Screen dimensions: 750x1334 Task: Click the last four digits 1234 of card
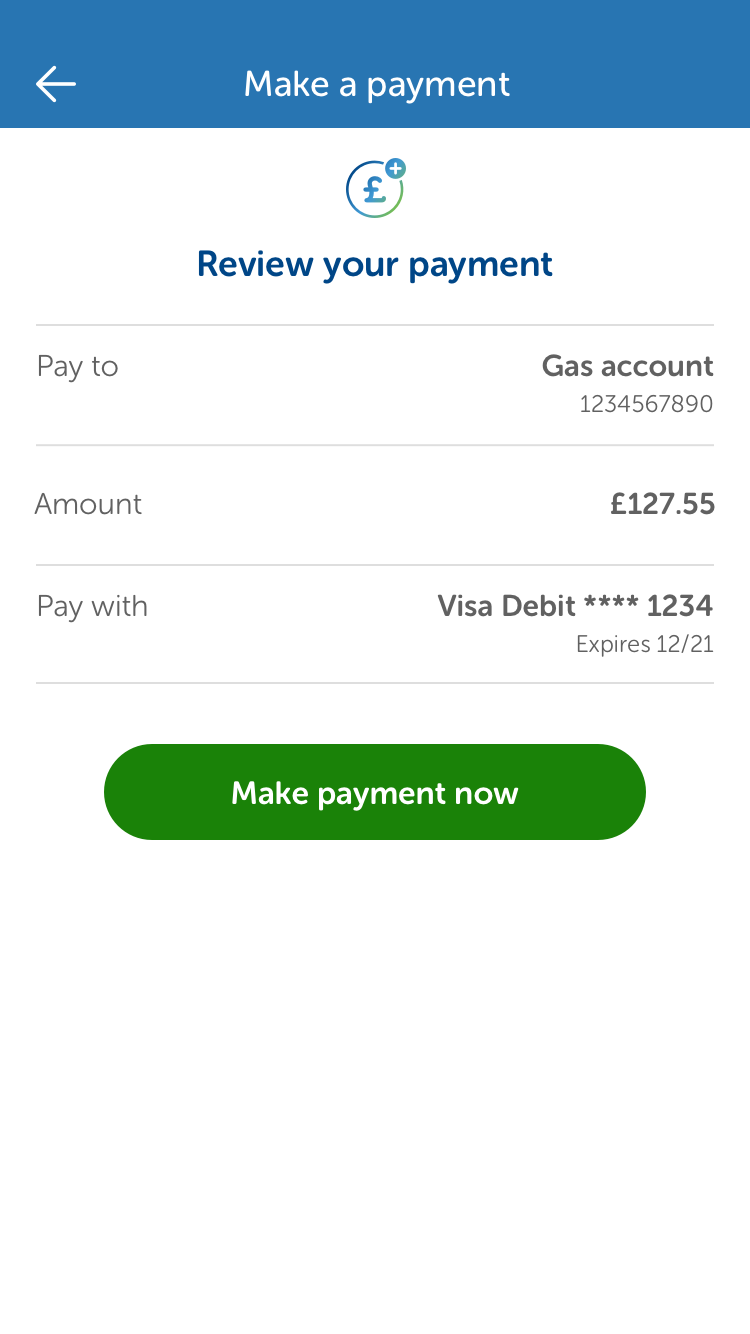coord(680,606)
